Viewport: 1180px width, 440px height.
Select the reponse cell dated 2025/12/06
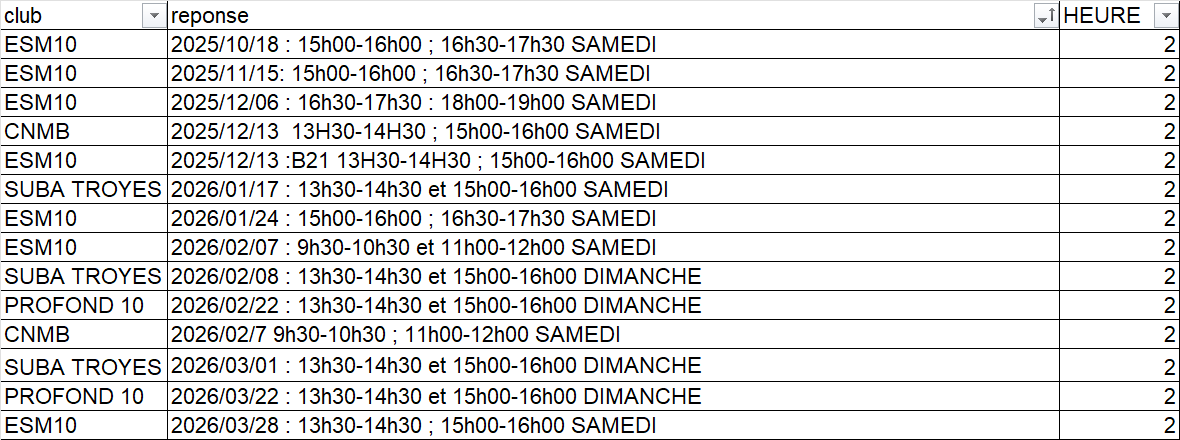(414, 103)
